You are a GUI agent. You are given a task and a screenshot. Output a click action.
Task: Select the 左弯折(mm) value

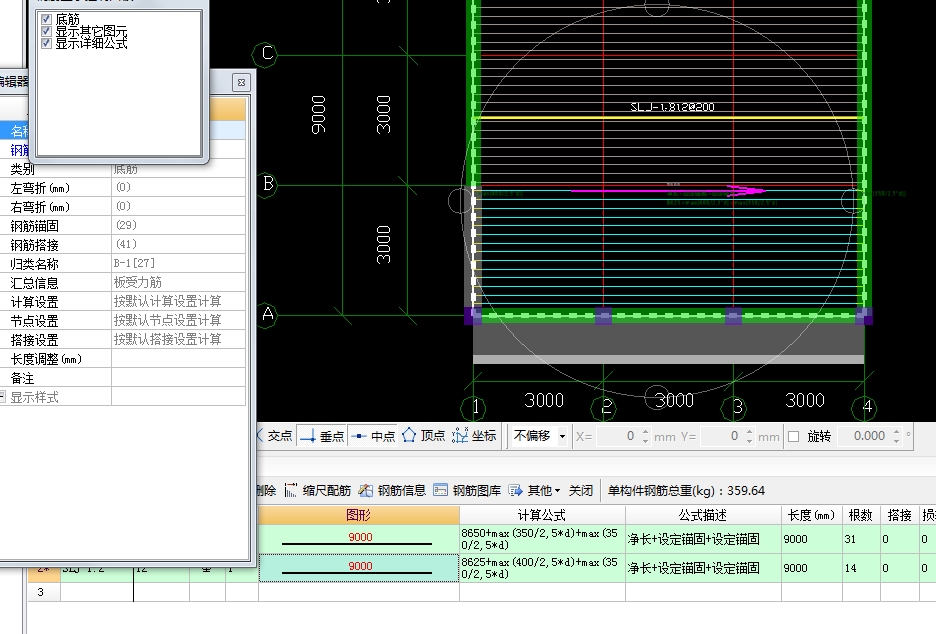pos(178,187)
